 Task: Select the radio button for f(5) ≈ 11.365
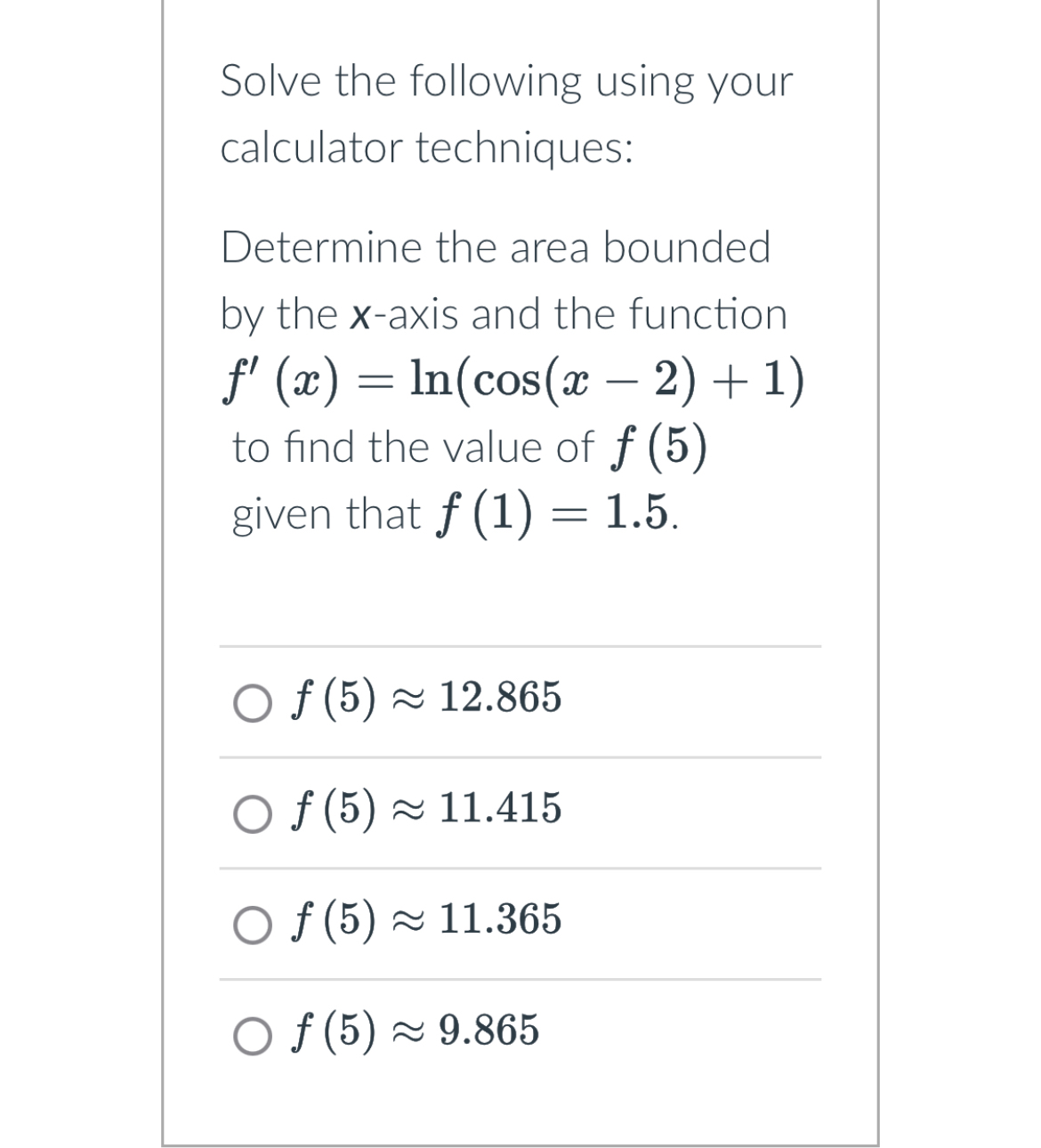point(252,925)
